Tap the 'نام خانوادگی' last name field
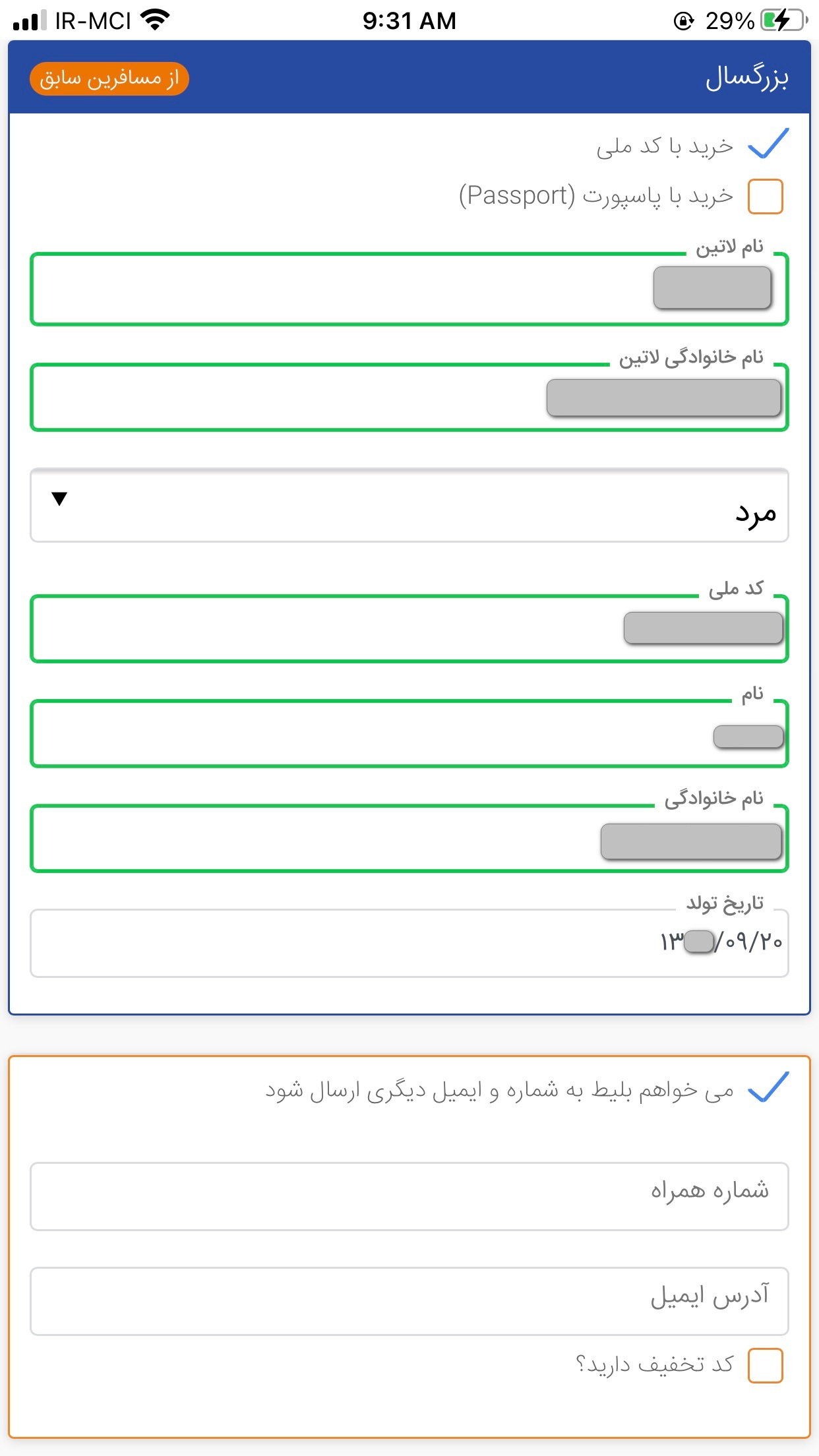 tap(409, 839)
